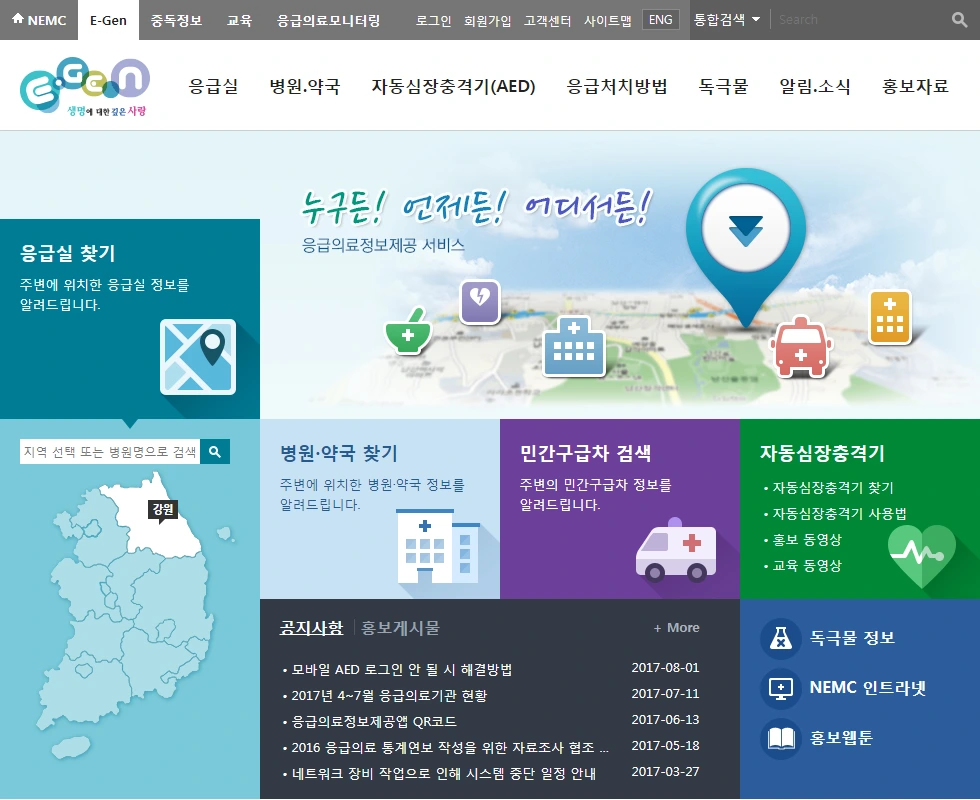Click the red ambulance icon in banner
Image resolution: width=980 pixels, height=800 pixels.
point(801,346)
